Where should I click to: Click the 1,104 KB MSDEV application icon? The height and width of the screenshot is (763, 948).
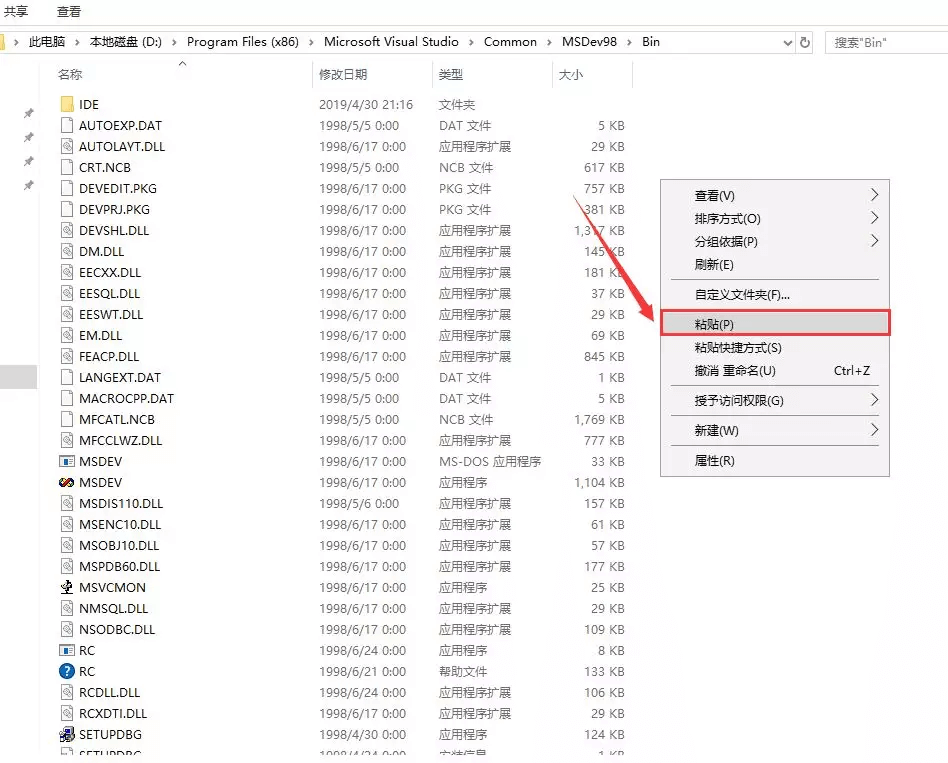coord(67,482)
